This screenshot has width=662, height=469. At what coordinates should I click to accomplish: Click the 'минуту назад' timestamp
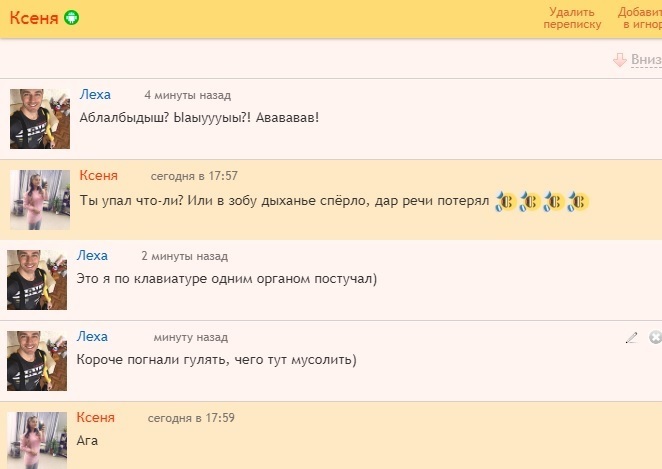pyautogui.click(x=191, y=338)
